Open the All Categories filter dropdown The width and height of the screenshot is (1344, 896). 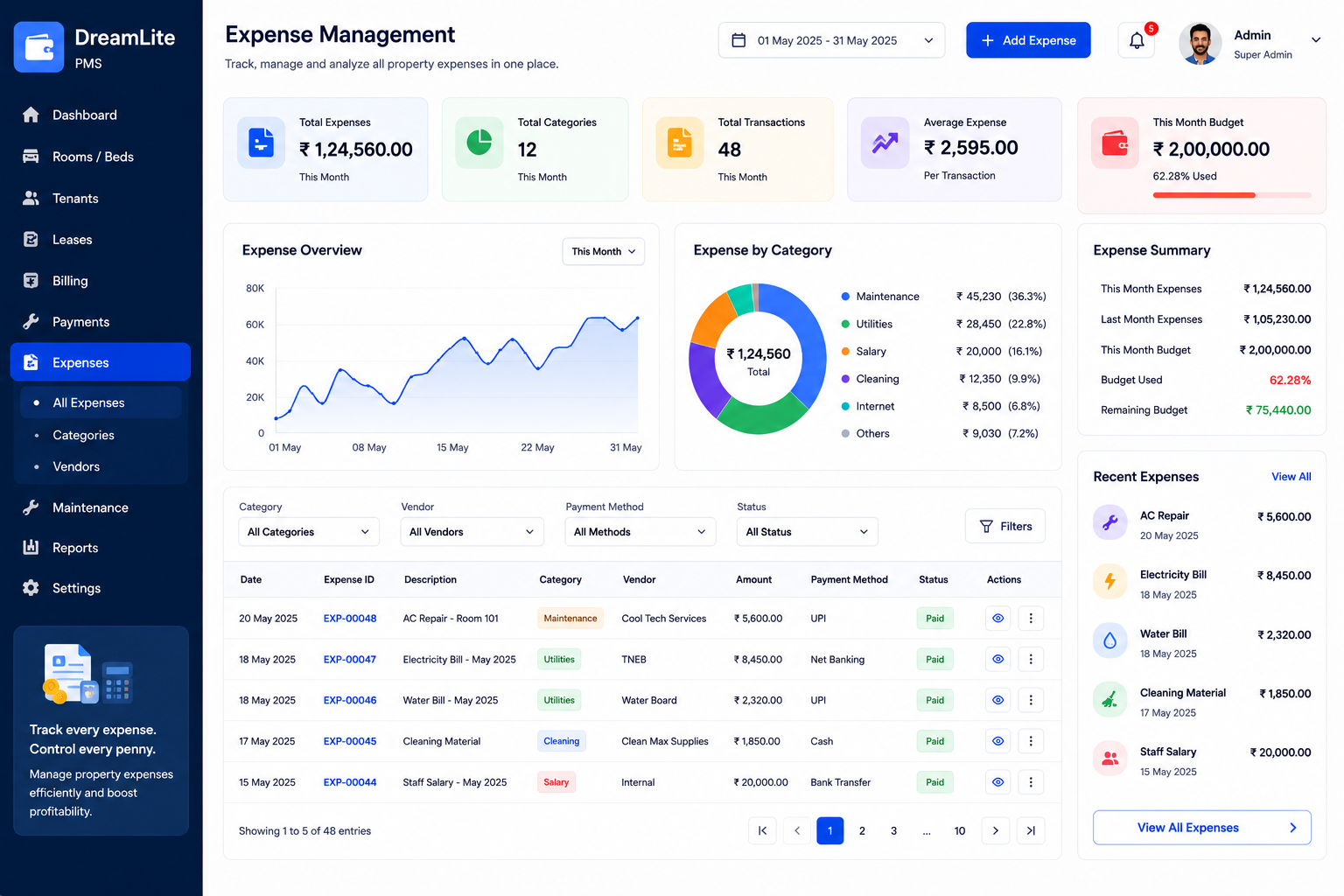(309, 532)
